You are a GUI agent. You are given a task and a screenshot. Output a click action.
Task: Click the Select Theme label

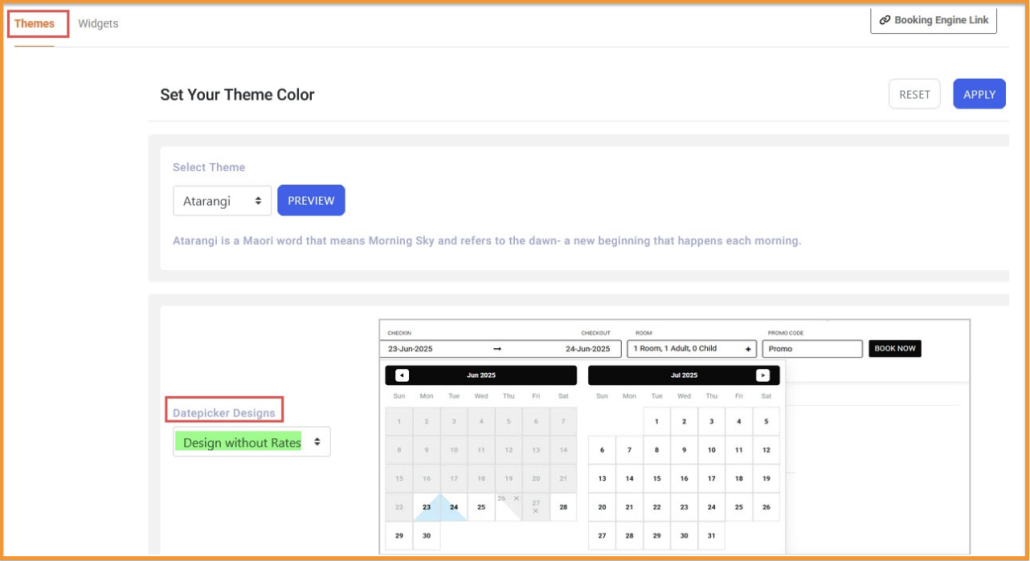click(209, 168)
